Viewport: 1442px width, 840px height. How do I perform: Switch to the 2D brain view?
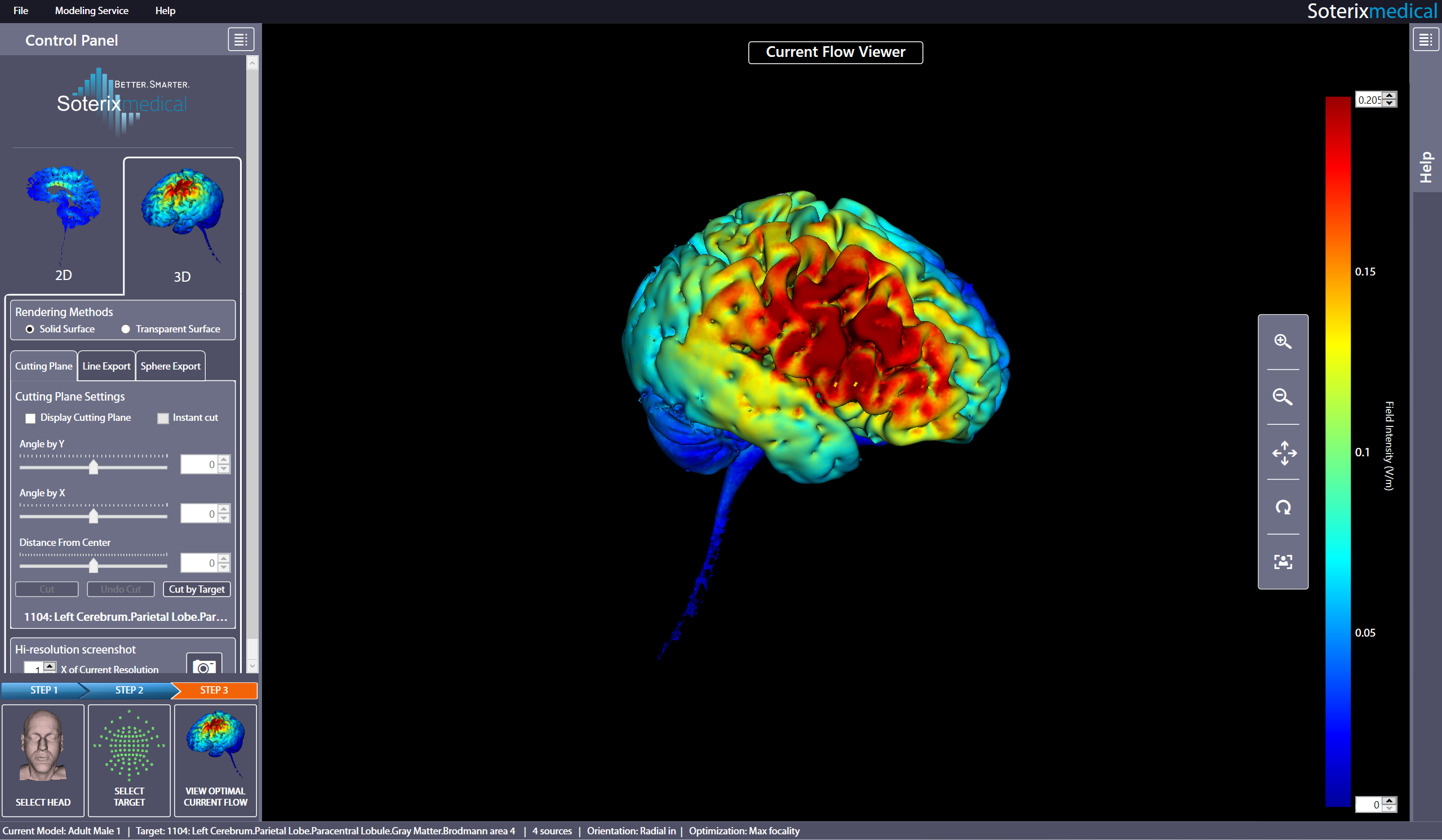63,224
